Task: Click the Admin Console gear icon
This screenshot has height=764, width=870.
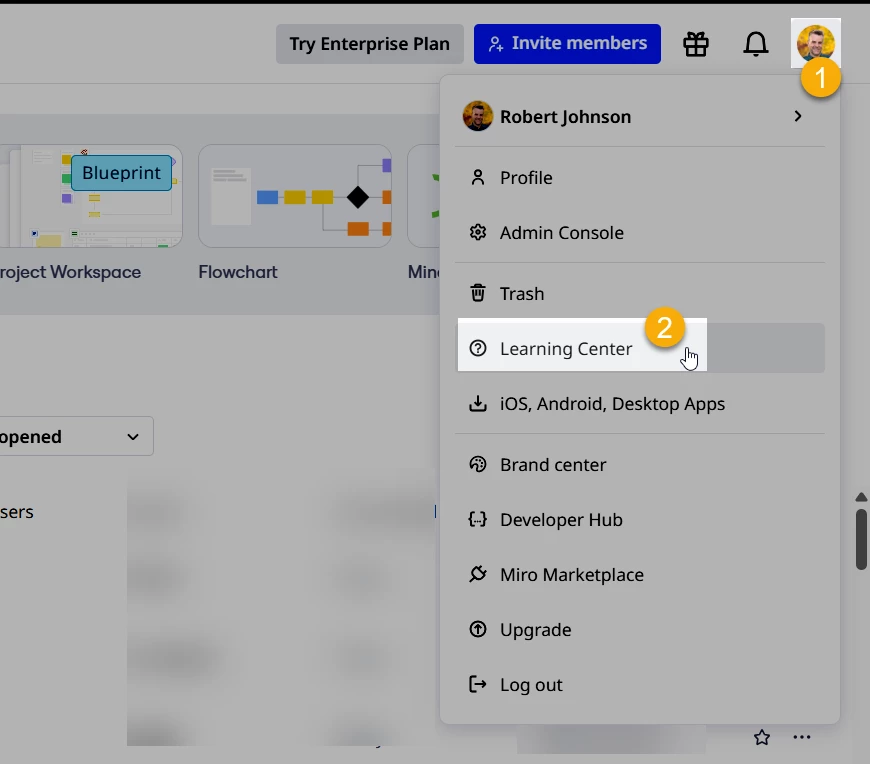Action: [478, 232]
